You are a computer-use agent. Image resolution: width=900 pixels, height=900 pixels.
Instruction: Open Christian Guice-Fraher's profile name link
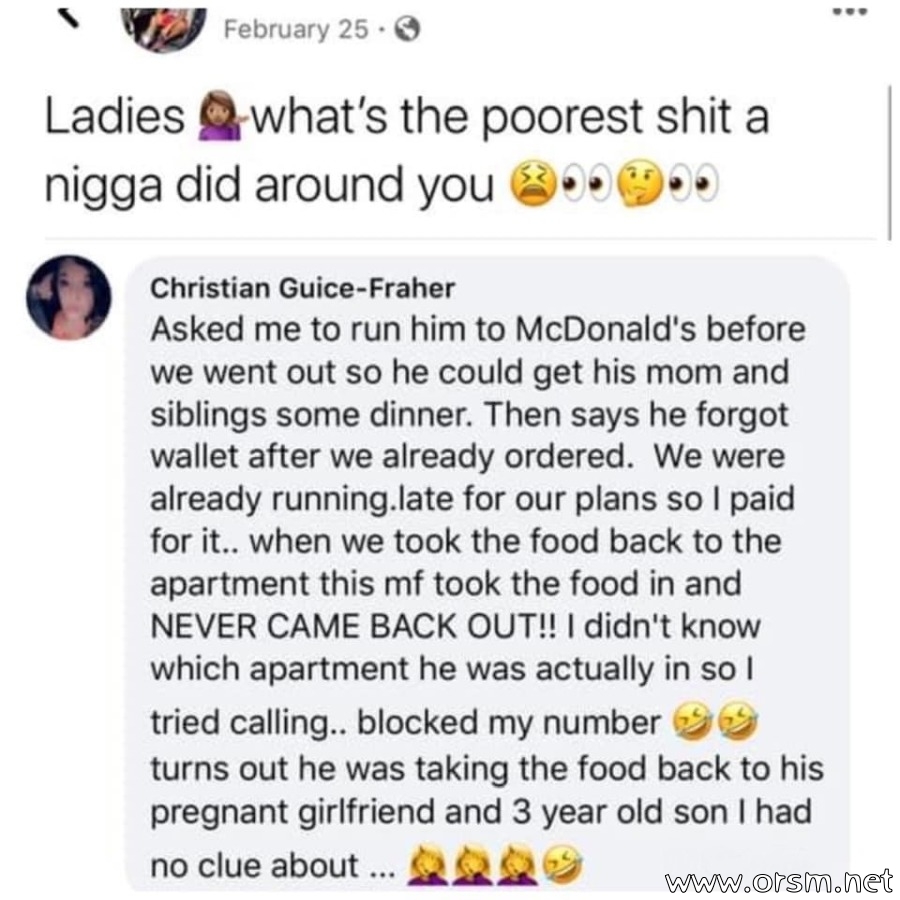(302, 288)
